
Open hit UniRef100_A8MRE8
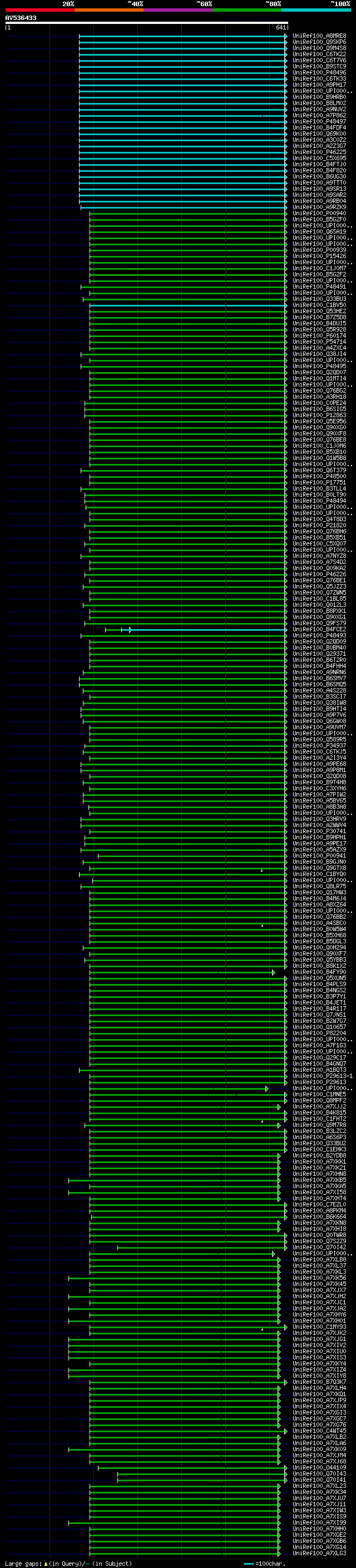point(319,36)
